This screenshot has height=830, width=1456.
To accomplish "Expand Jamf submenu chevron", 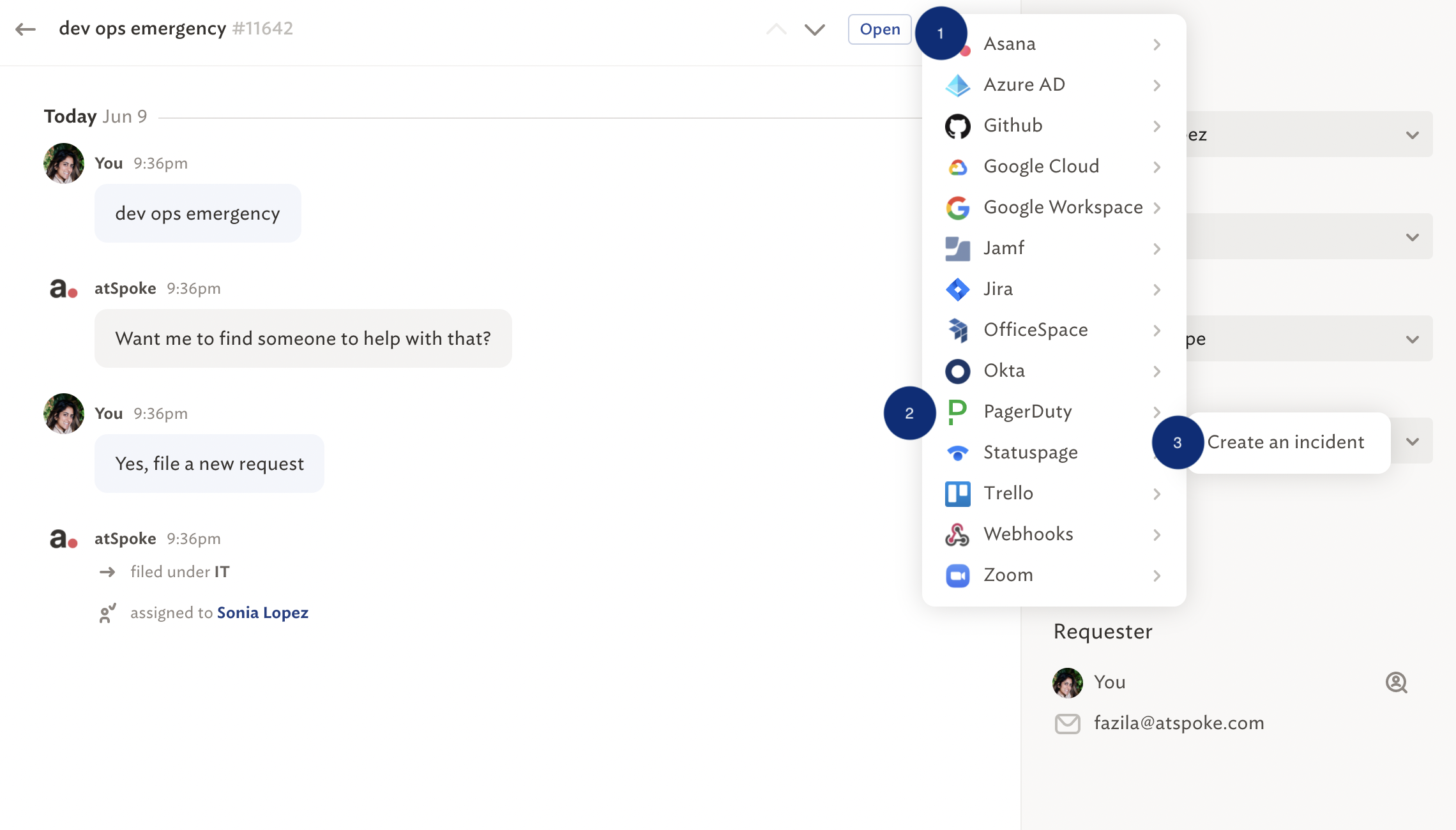I will click(1157, 249).
